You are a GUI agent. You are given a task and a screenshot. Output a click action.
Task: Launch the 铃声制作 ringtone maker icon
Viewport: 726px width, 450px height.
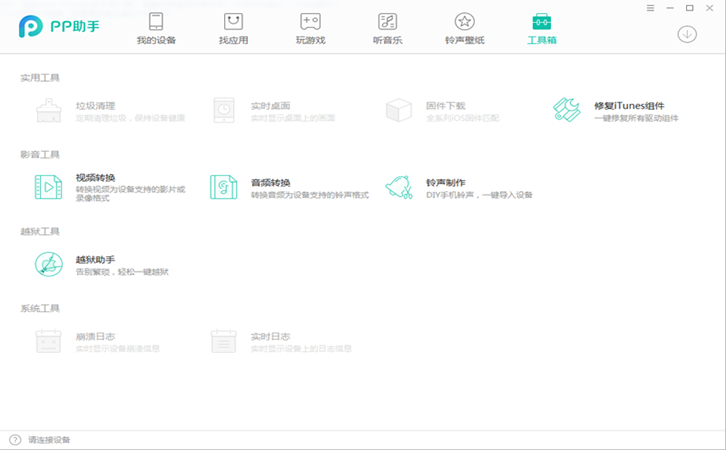point(400,187)
